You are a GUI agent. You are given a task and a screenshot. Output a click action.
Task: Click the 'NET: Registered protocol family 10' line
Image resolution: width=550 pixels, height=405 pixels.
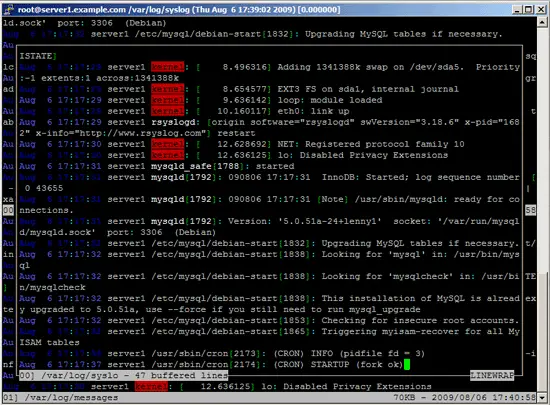[x=242, y=144]
